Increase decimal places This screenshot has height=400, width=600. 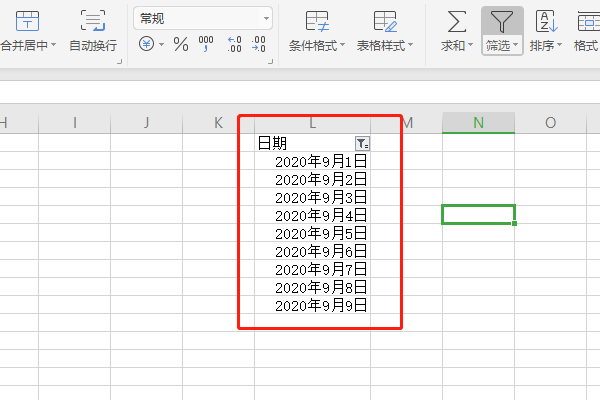click(x=234, y=44)
